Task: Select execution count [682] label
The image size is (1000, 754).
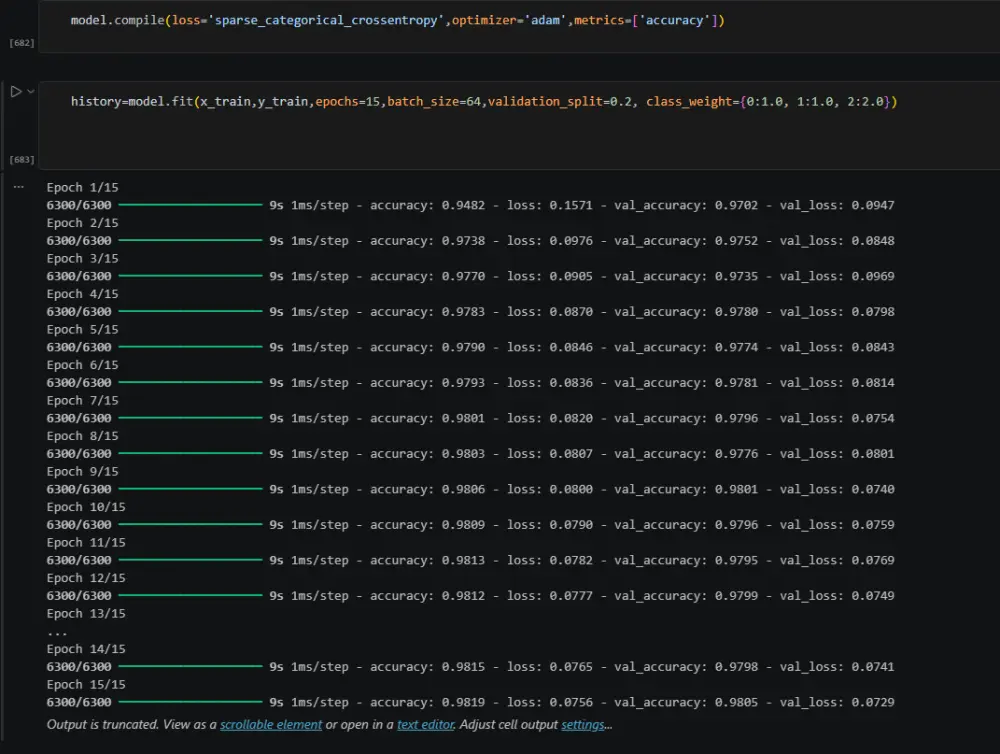Action: pyautogui.click(x=22, y=43)
